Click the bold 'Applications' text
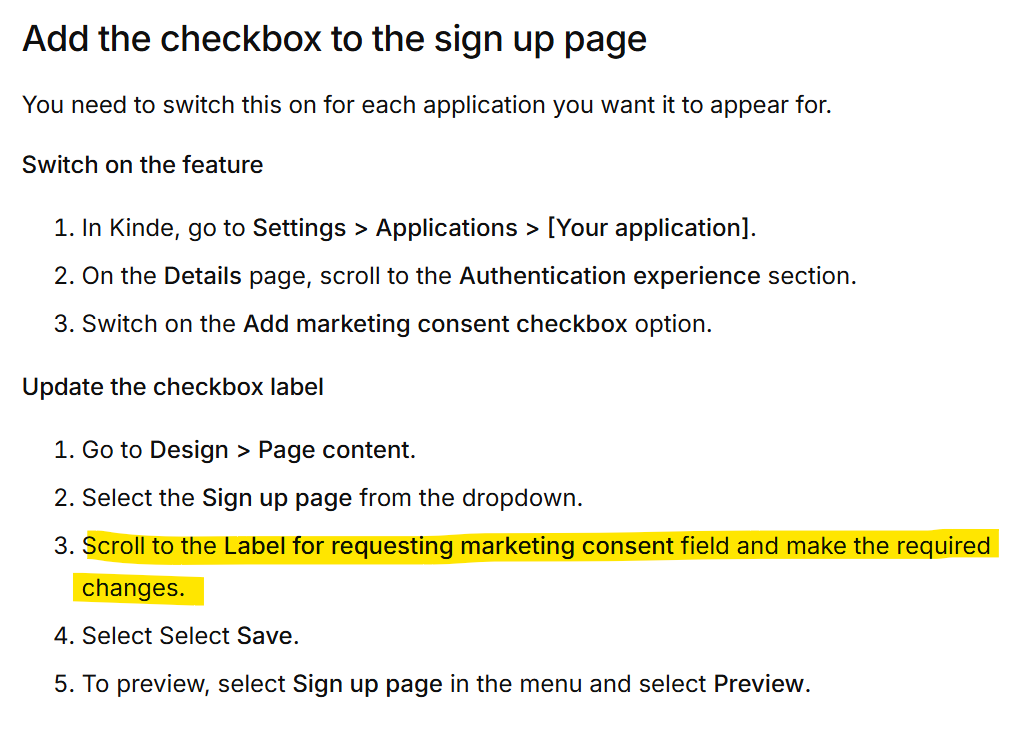 point(446,228)
